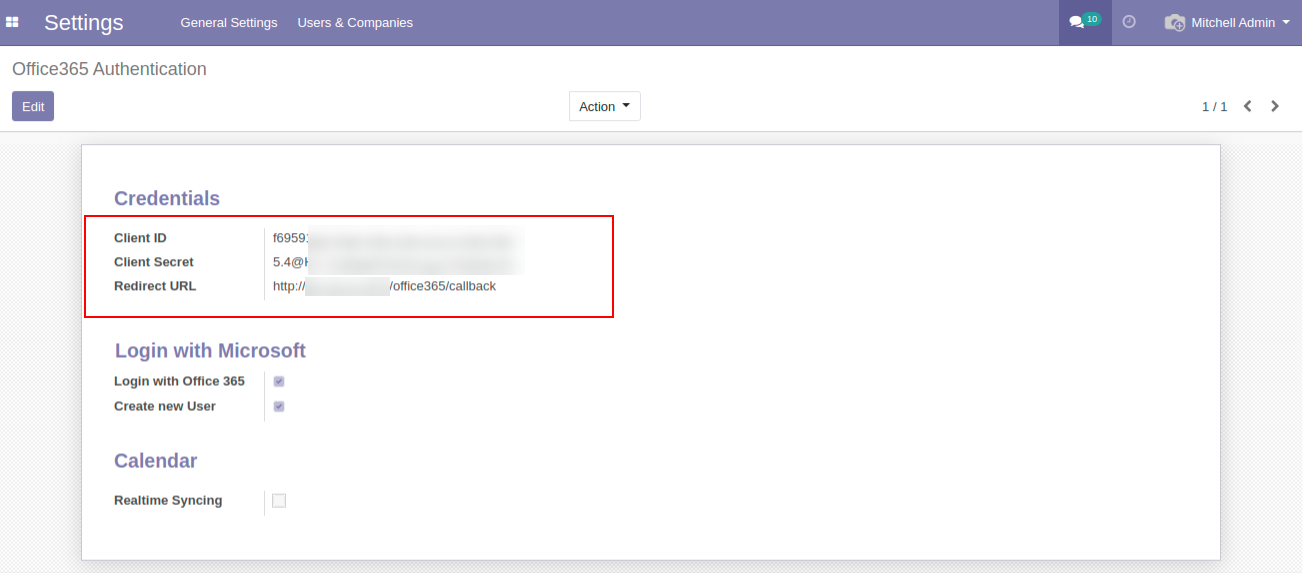Click the Settings app title

[84, 22]
